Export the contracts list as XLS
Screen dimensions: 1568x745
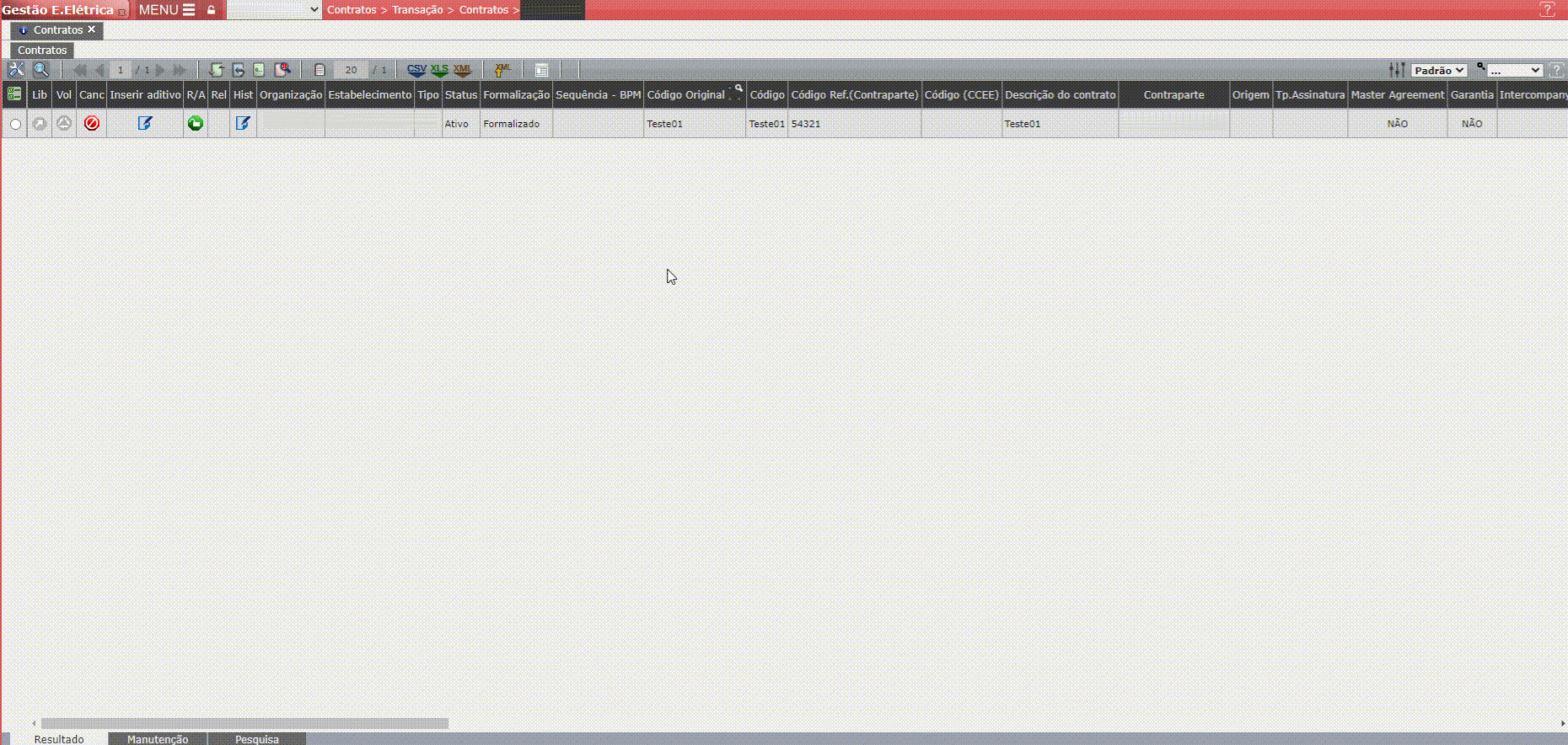point(439,70)
